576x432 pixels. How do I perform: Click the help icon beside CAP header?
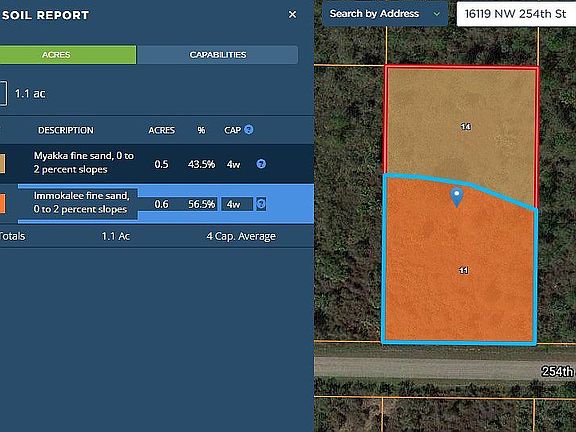click(249, 130)
